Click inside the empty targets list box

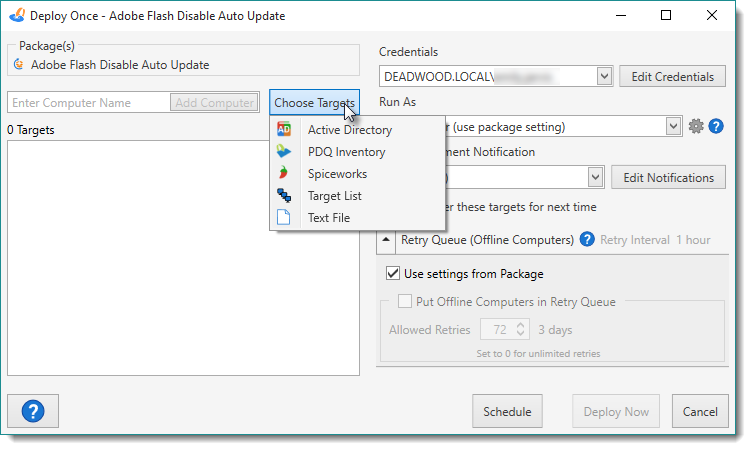click(183, 258)
